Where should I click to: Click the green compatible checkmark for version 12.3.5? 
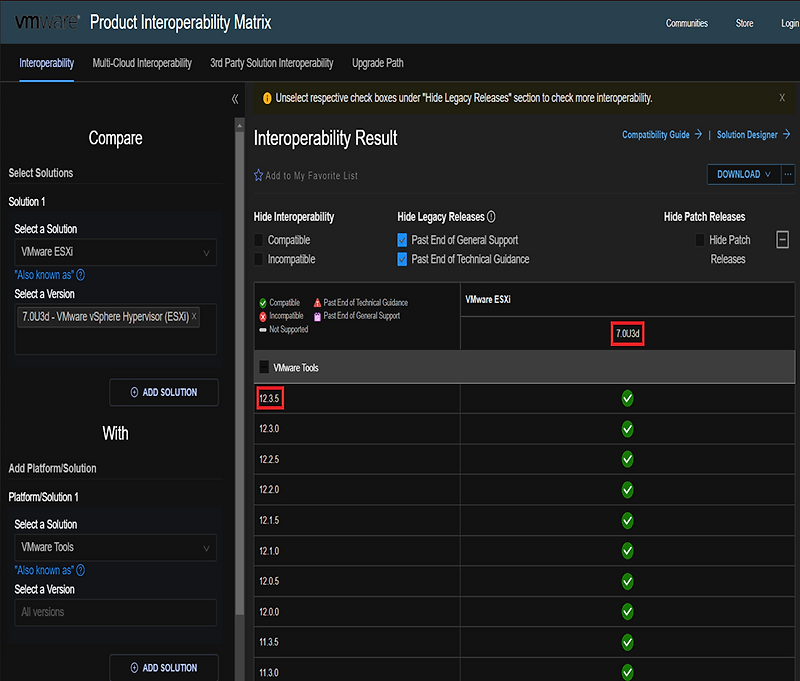(627, 398)
